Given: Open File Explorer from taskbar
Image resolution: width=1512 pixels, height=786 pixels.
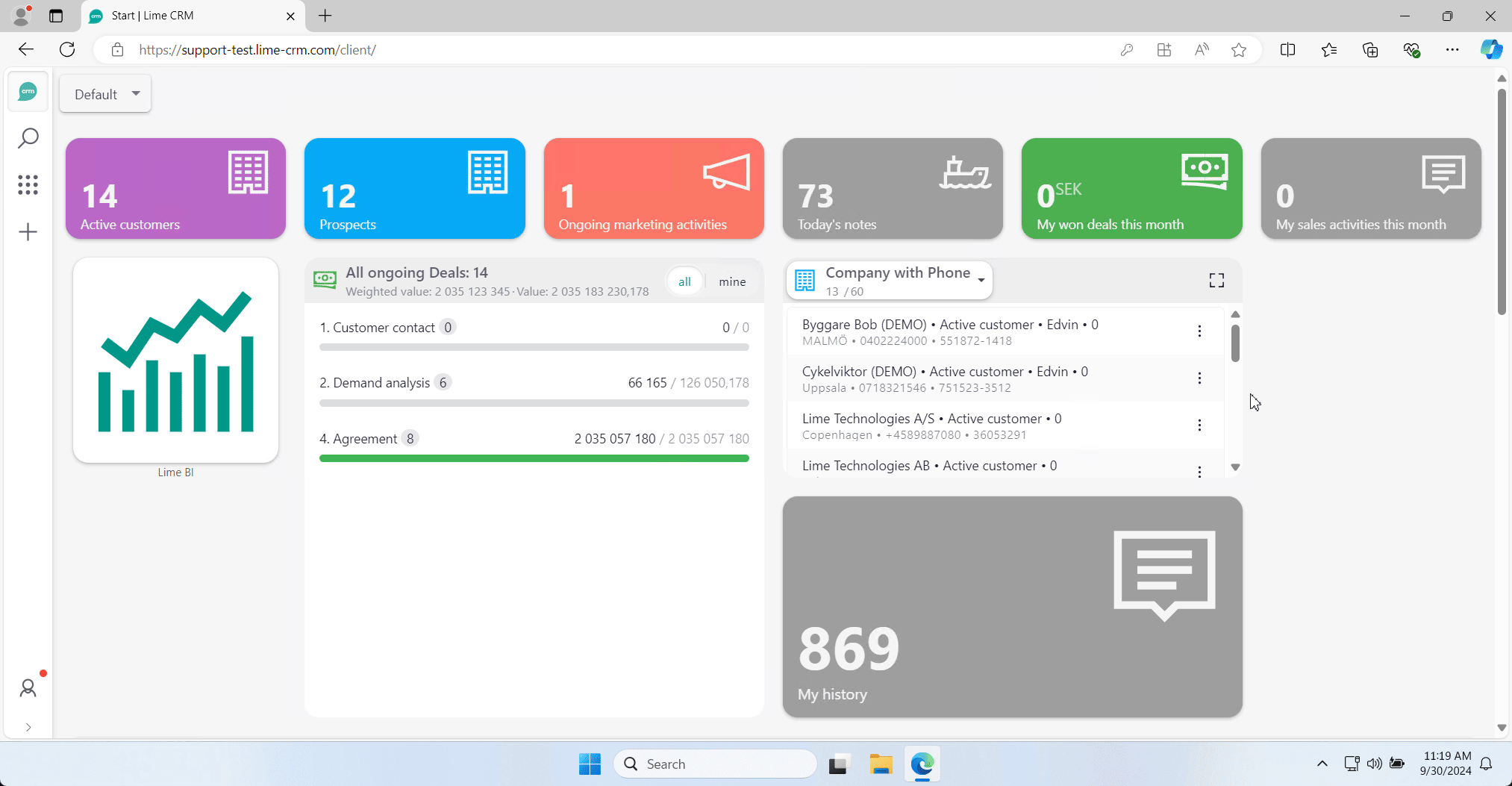Looking at the screenshot, I should pyautogui.click(x=881, y=764).
